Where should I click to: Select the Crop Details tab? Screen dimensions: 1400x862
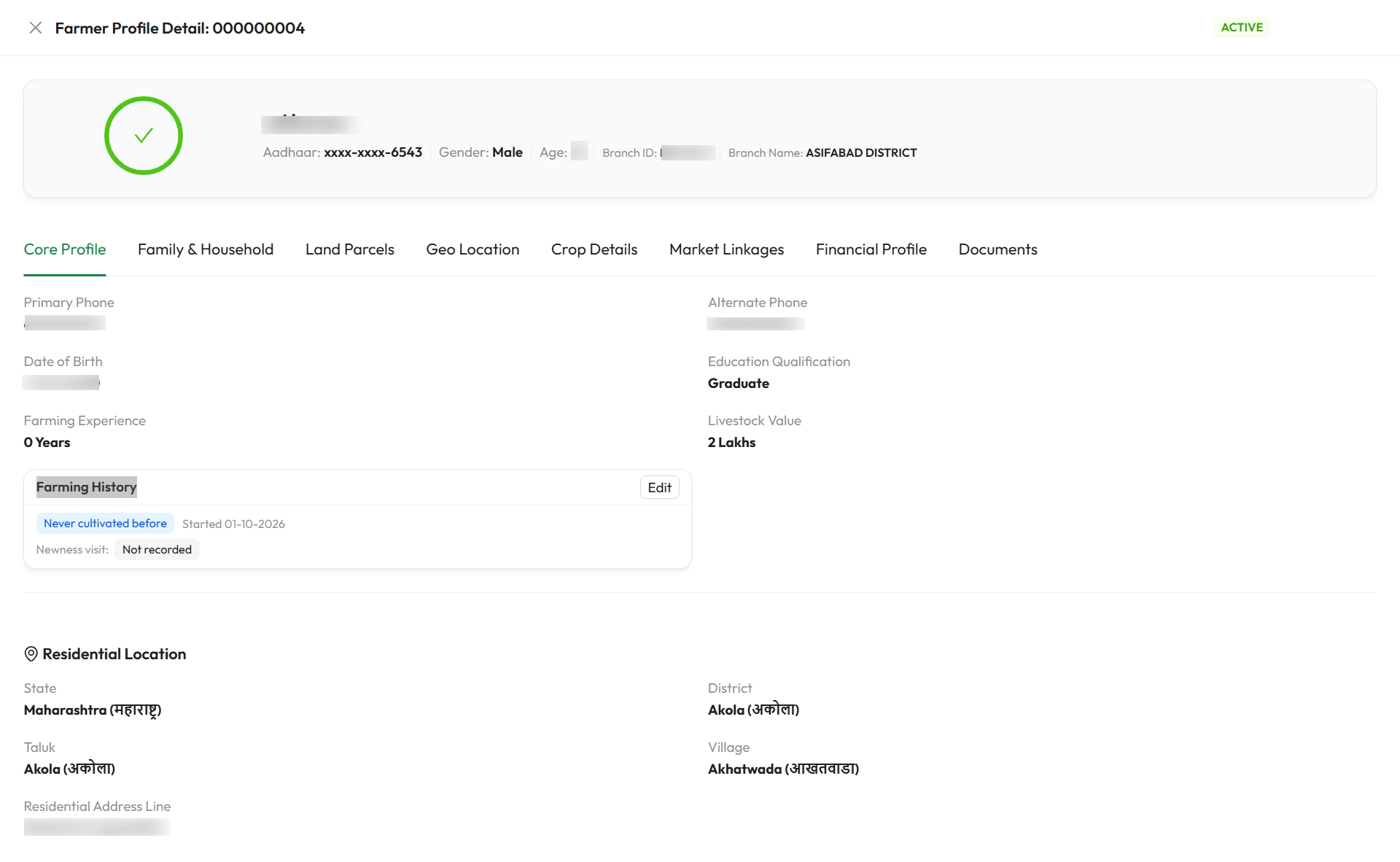pyautogui.click(x=594, y=249)
